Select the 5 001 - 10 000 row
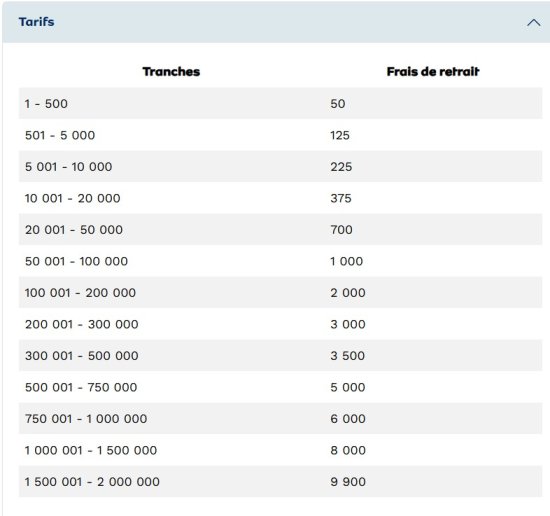Viewport: 550px width, 516px height. coord(280,167)
